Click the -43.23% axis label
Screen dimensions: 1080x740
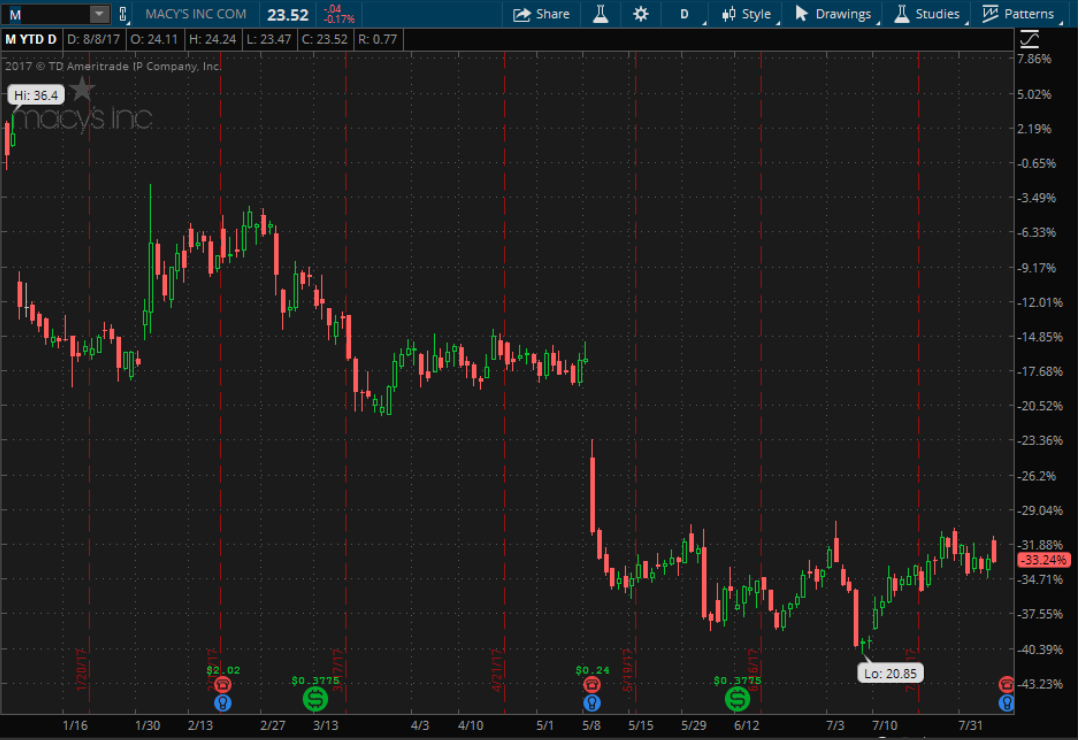pos(1040,684)
